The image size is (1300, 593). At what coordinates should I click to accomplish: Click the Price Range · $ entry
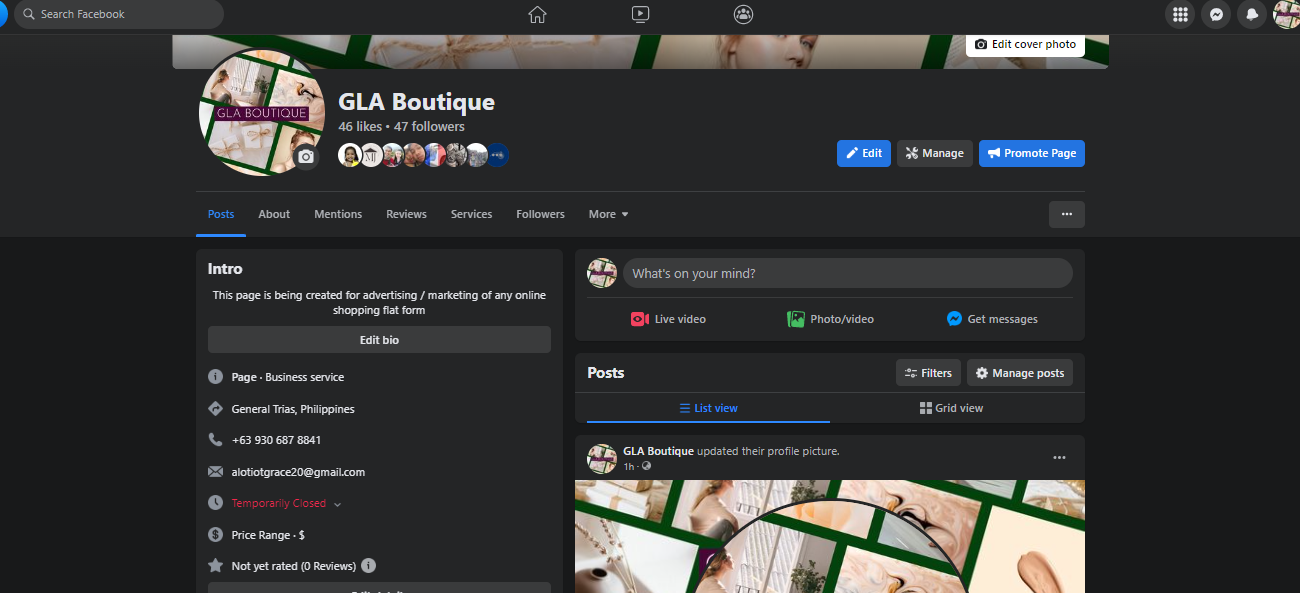(268, 535)
